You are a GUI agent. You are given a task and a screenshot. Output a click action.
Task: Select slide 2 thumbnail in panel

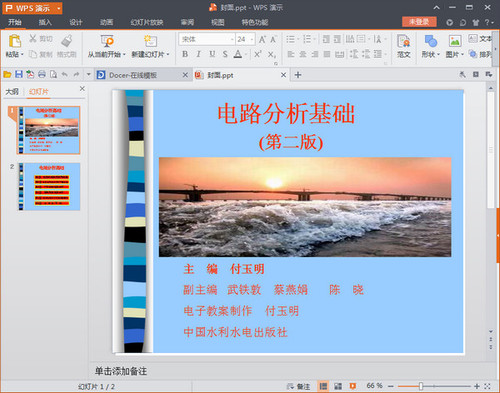click(49, 187)
